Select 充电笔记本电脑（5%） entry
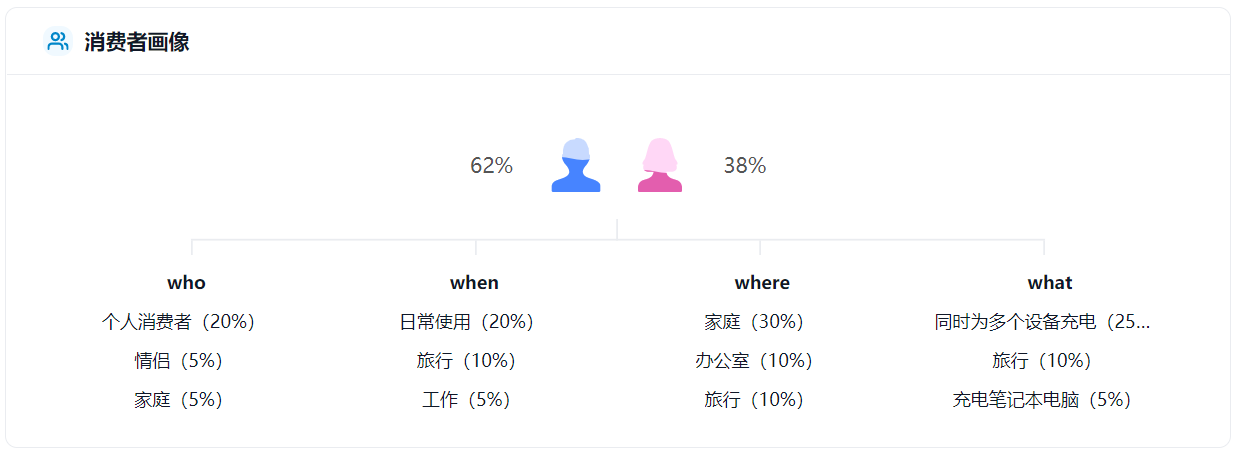Screen dimensions: 1239x456 [x=1042, y=400]
